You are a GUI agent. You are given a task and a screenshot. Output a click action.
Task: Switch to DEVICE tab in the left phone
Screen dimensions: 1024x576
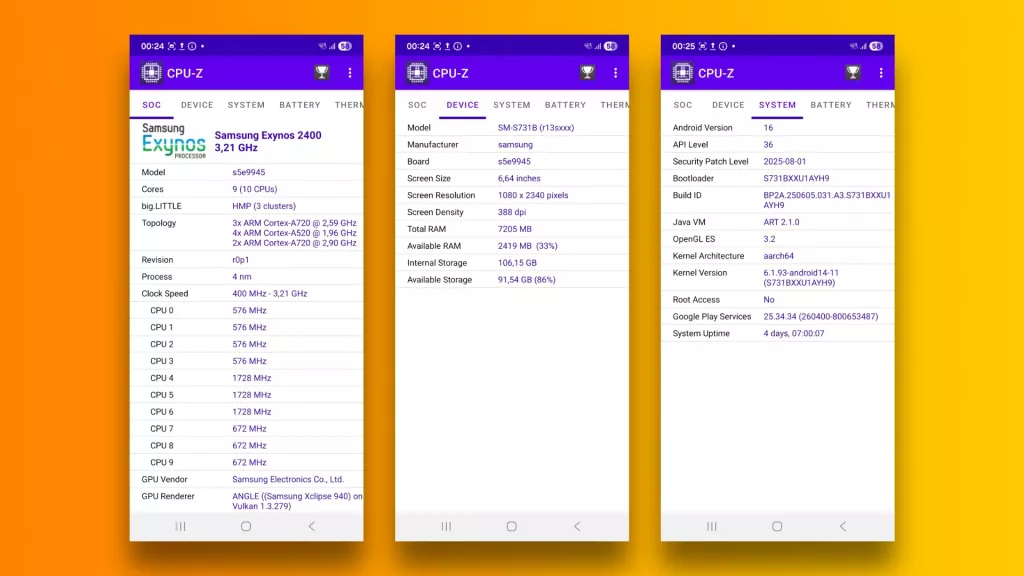click(x=197, y=105)
